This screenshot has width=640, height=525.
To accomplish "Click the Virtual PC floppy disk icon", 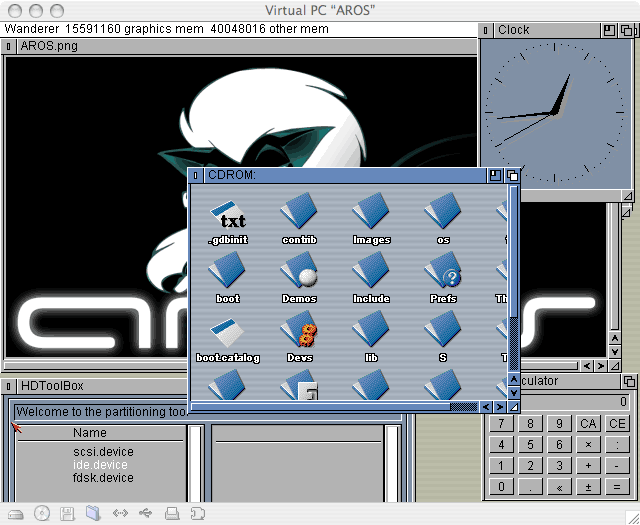I will (67, 514).
